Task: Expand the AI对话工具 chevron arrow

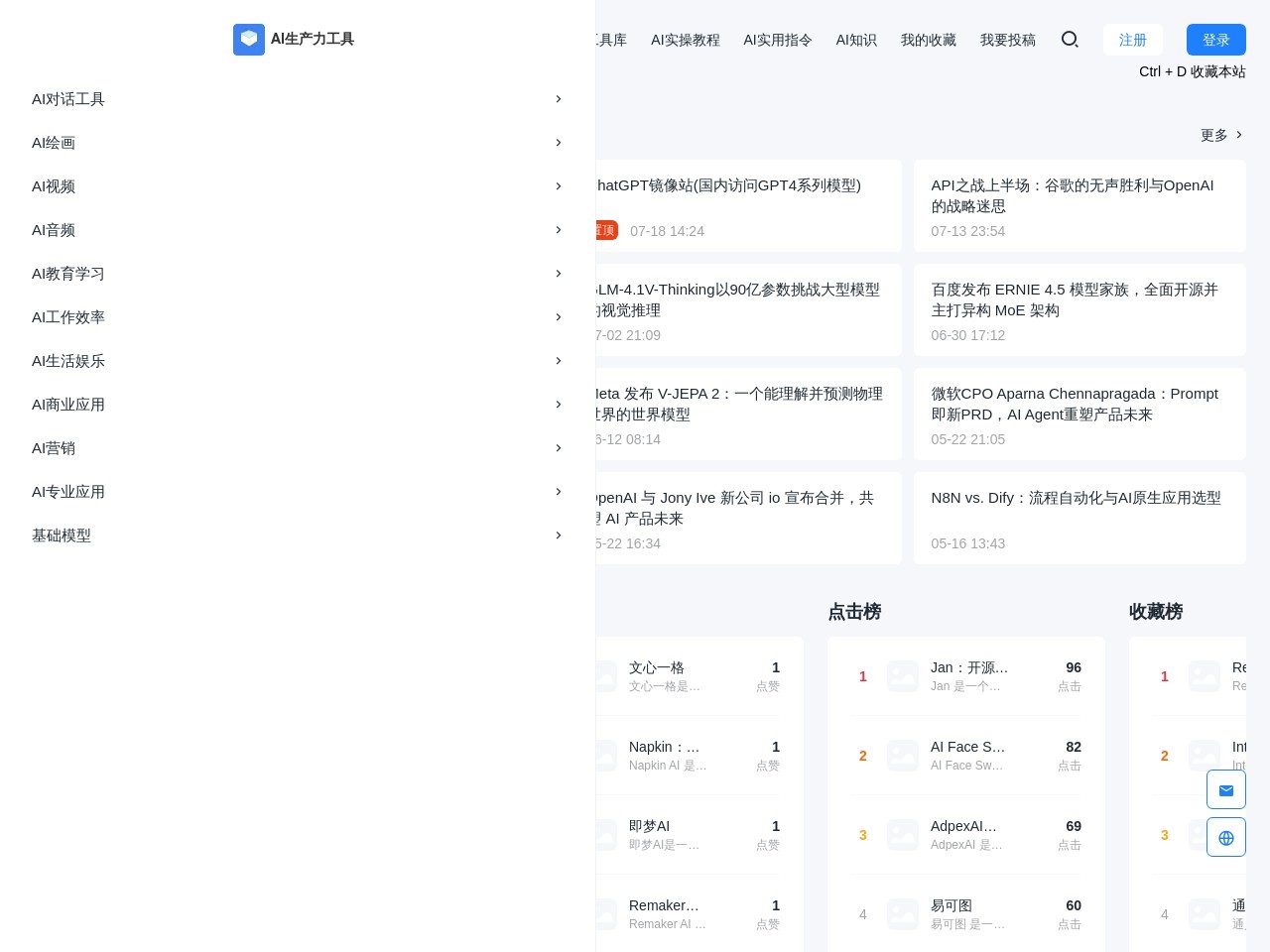Action: coord(559,99)
